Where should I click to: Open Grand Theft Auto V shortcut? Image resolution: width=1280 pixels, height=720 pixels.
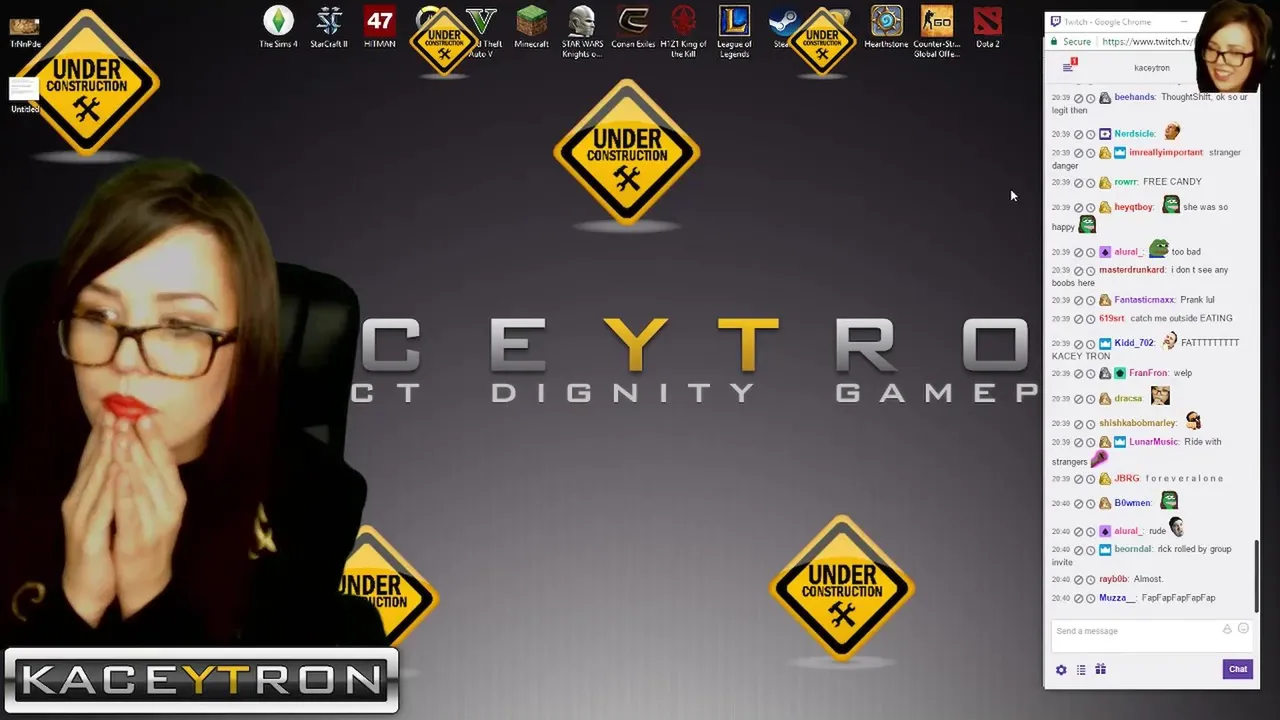482,32
